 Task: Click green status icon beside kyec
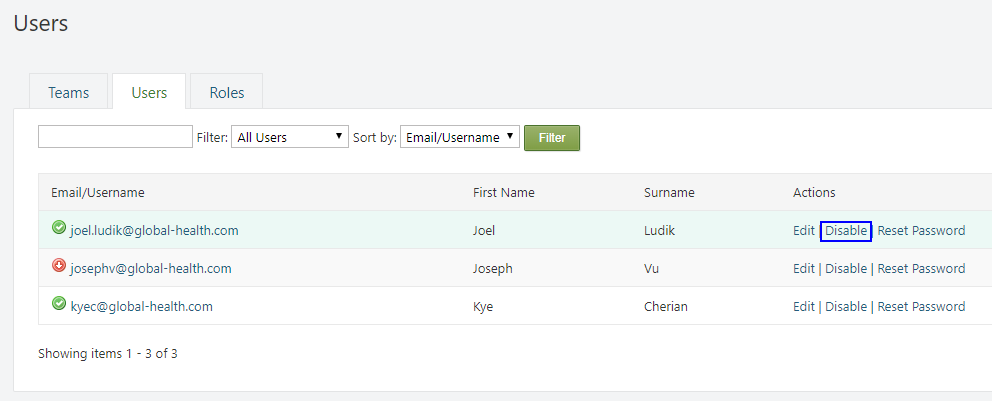pyautogui.click(x=59, y=305)
